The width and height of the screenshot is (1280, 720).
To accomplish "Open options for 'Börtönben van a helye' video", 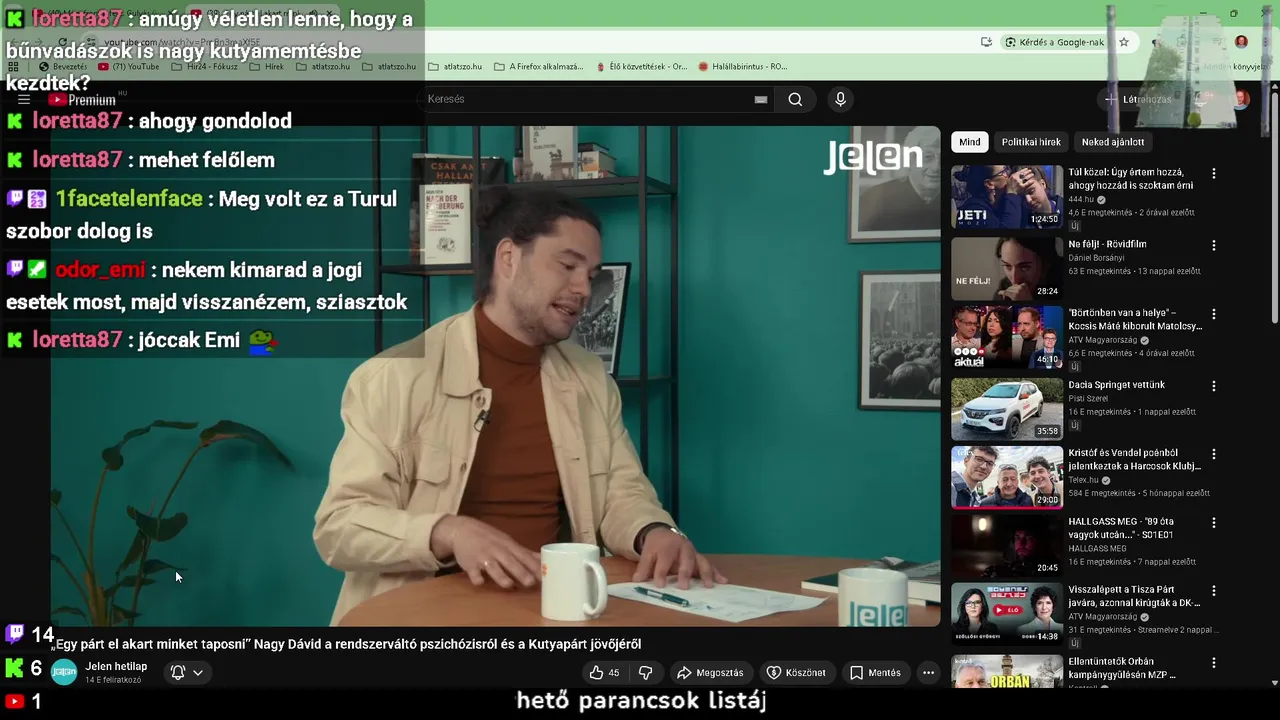I will click(x=1214, y=314).
